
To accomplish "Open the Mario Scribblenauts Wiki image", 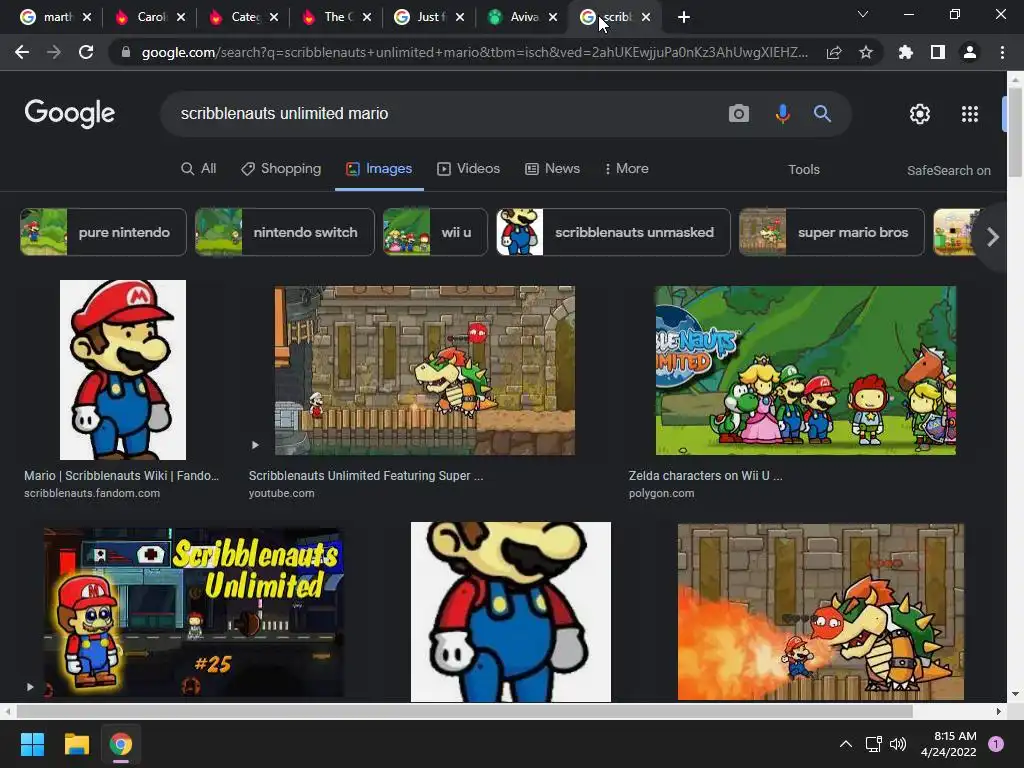I will tap(123, 370).
